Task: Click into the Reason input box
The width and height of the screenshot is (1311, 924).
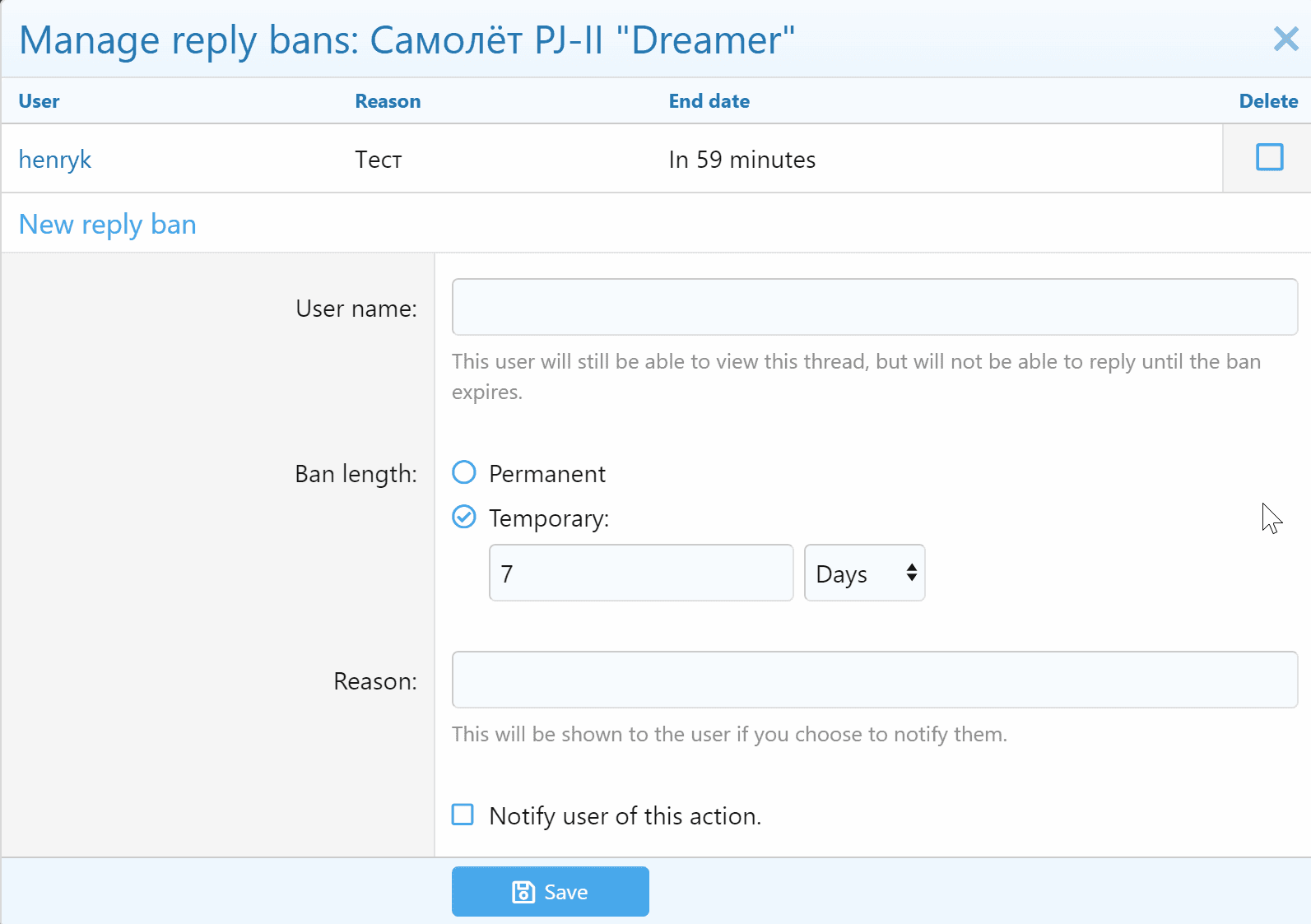Action: click(874, 680)
